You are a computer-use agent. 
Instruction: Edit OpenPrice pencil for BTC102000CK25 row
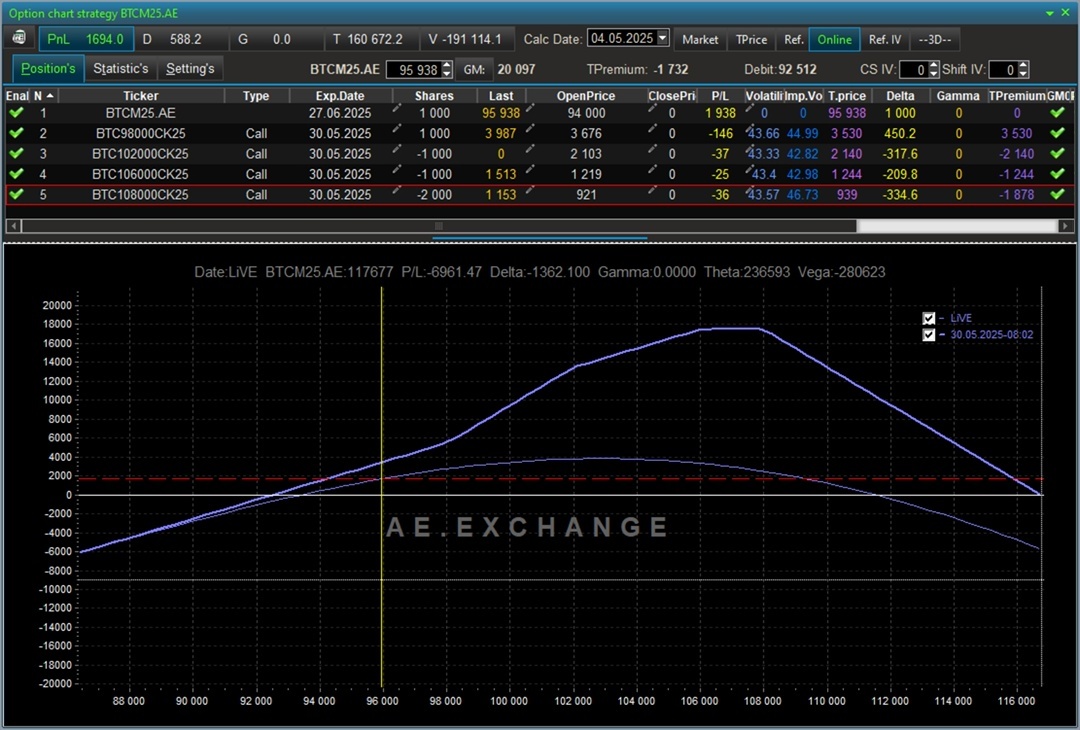[530, 149]
